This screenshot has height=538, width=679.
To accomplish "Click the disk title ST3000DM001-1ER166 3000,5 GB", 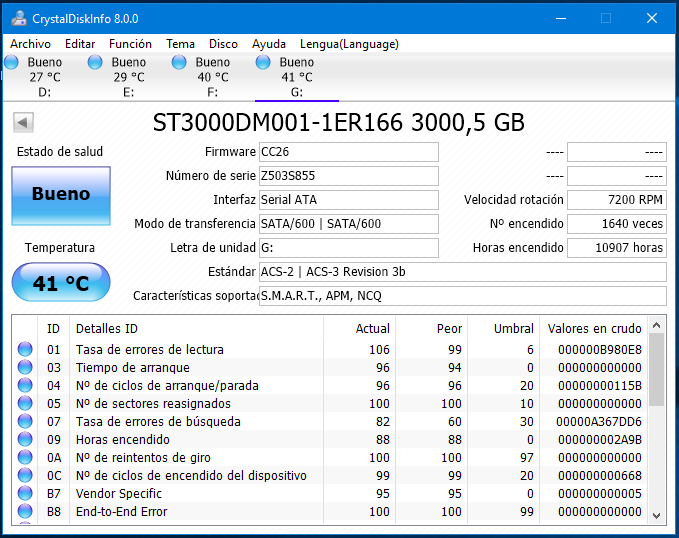I will pyautogui.click(x=339, y=123).
